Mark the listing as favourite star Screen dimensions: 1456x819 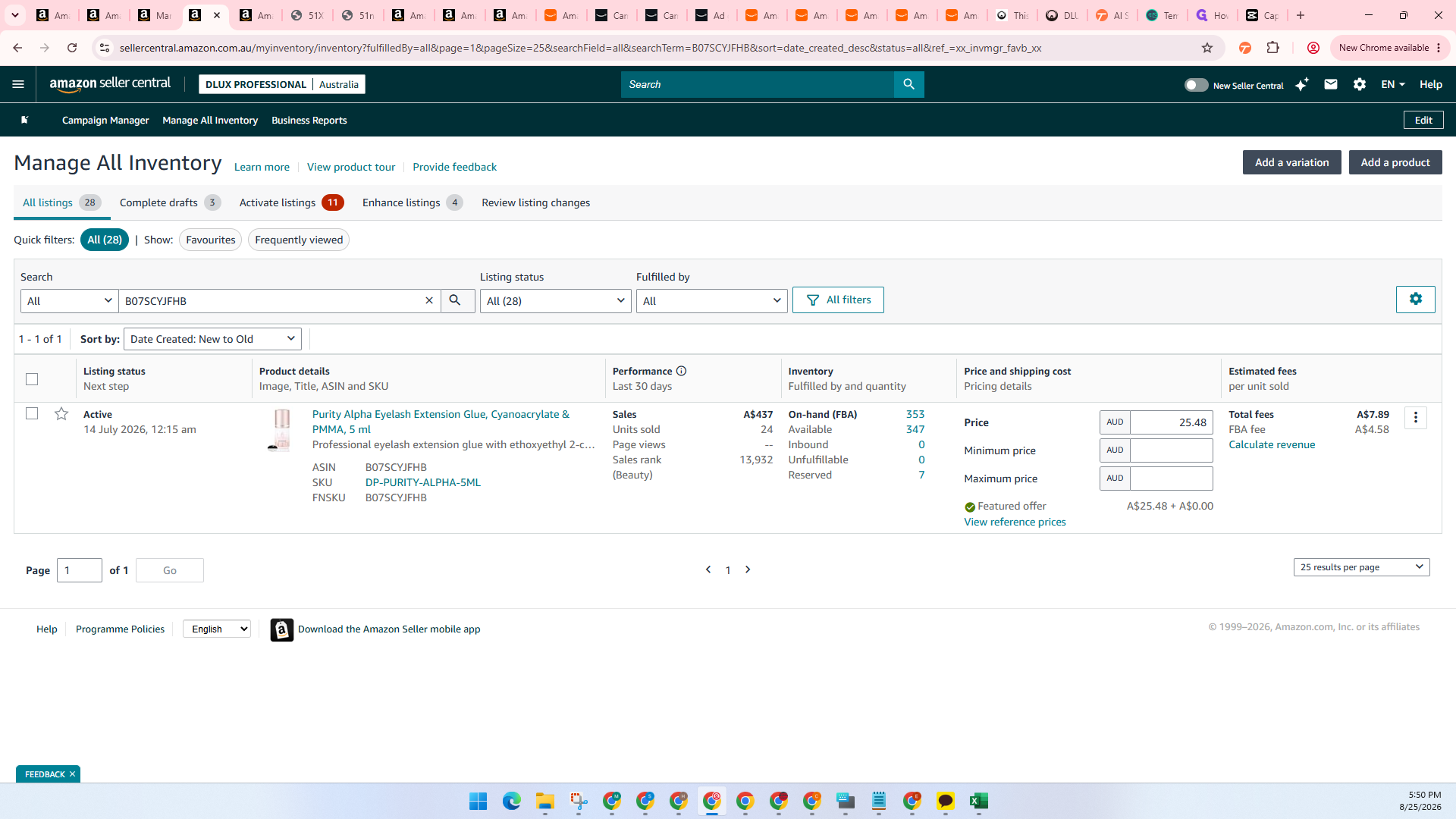[61, 413]
